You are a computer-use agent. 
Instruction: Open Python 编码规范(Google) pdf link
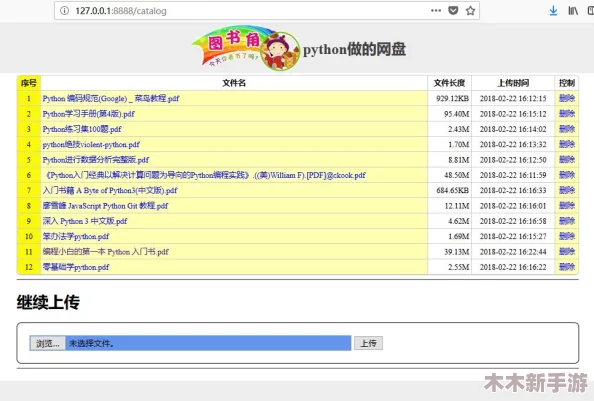[111, 98]
